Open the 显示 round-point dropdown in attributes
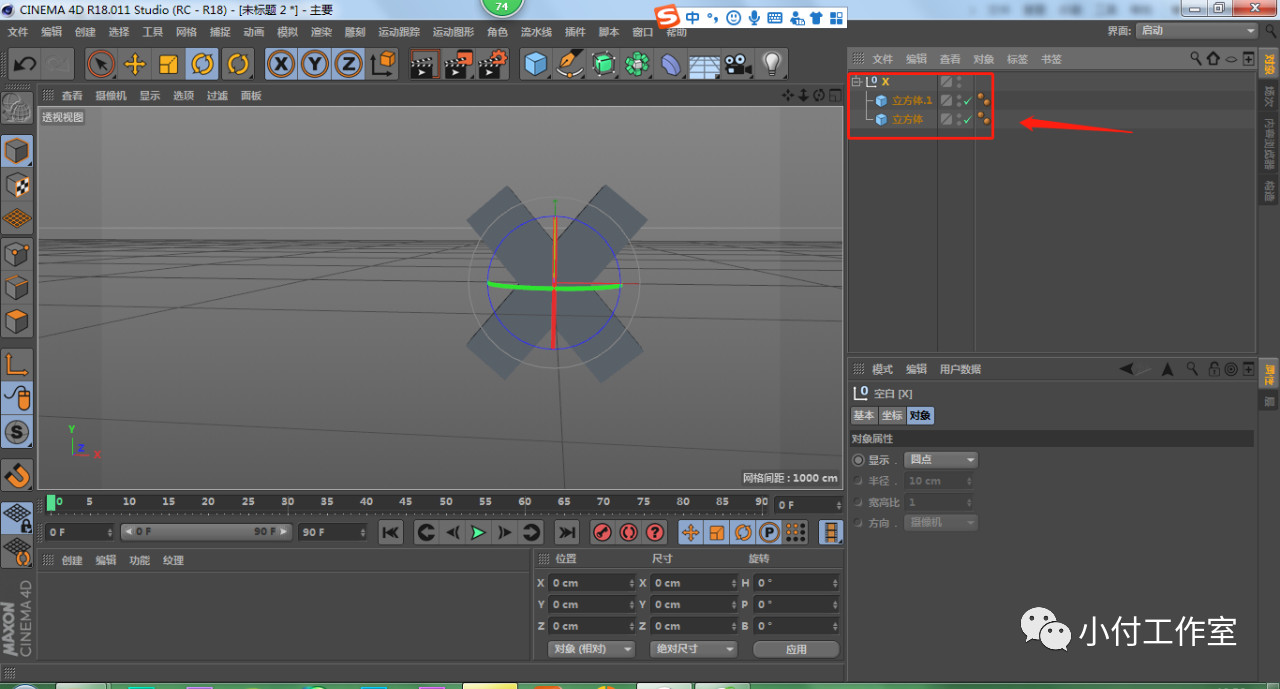The image size is (1280, 689). coord(940,459)
